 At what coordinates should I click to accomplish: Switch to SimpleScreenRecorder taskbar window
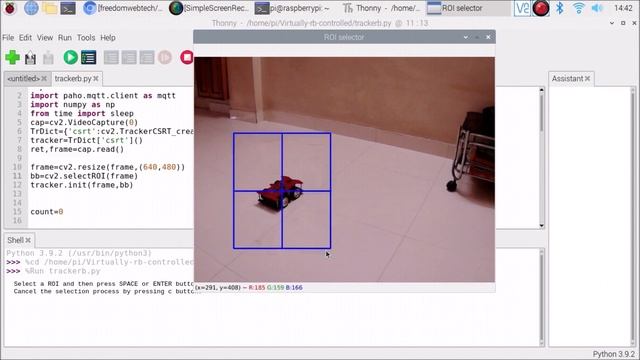(x=209, y=8)
